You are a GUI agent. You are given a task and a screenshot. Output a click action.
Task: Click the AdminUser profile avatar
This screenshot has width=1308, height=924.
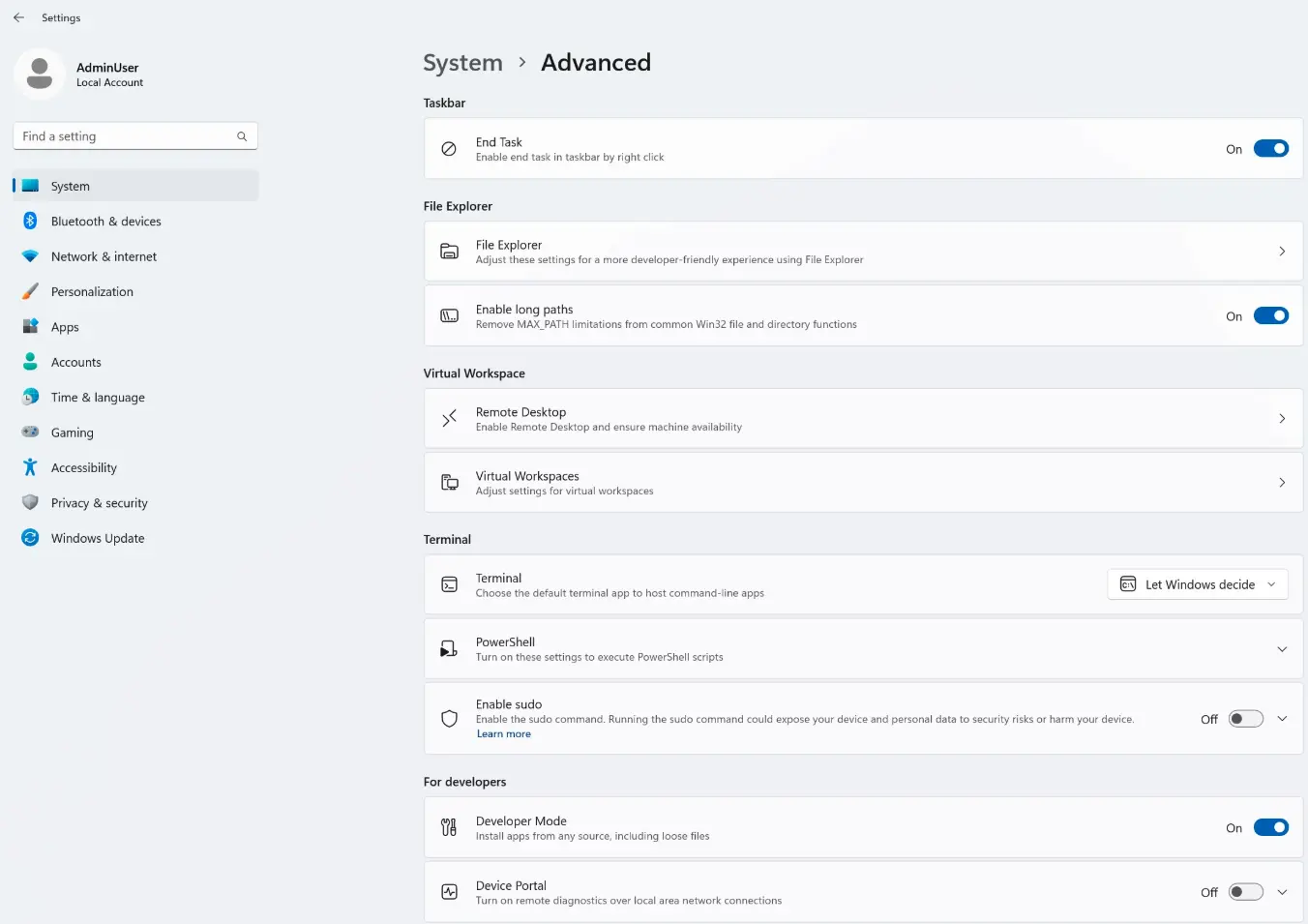click(x=40, y=74)
